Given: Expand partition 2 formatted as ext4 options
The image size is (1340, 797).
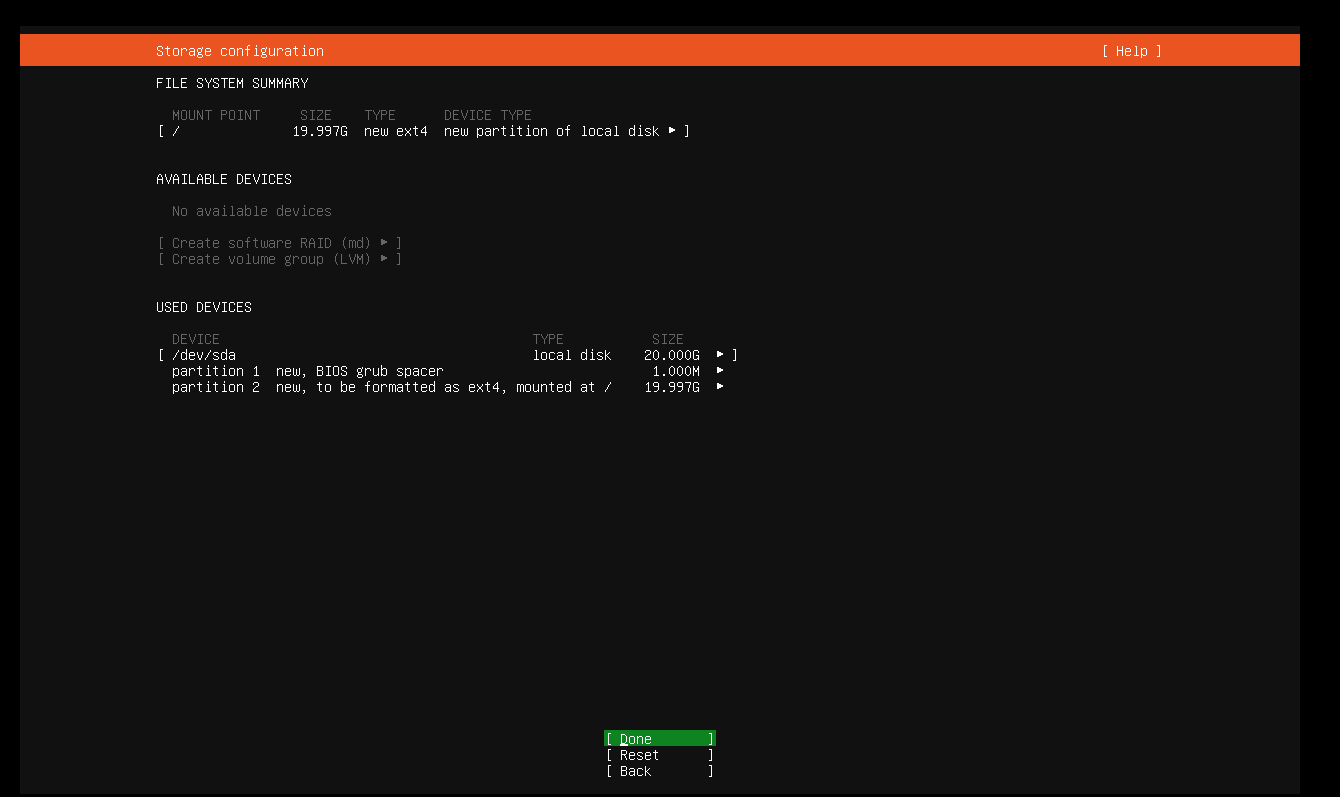Looking at the screenshot, I should pyautogui.click(x=718, y=387).
